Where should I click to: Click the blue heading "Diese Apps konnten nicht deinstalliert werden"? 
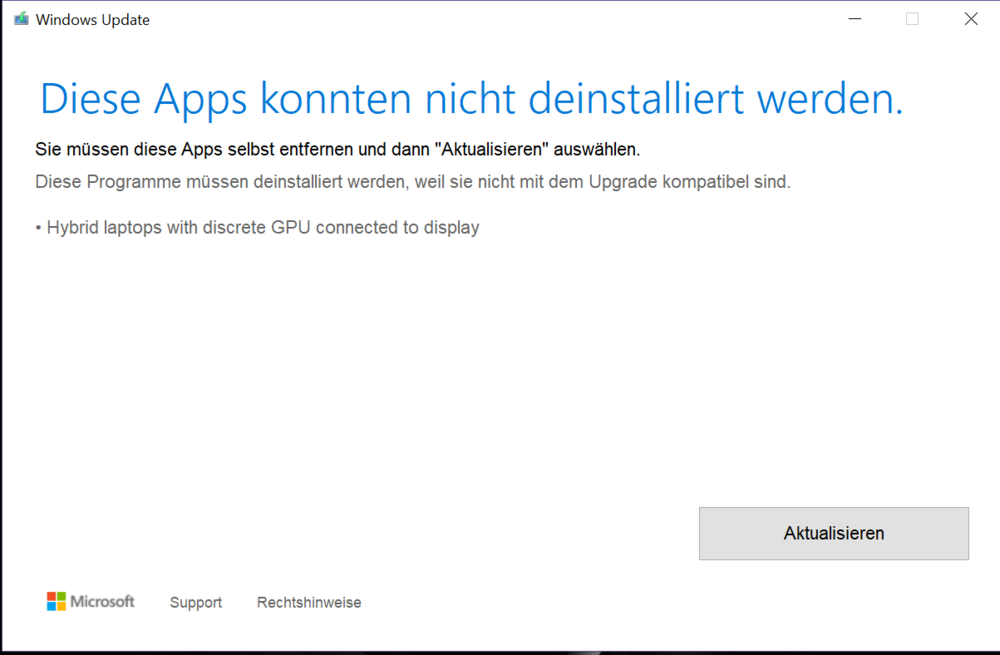pos(471,99)
